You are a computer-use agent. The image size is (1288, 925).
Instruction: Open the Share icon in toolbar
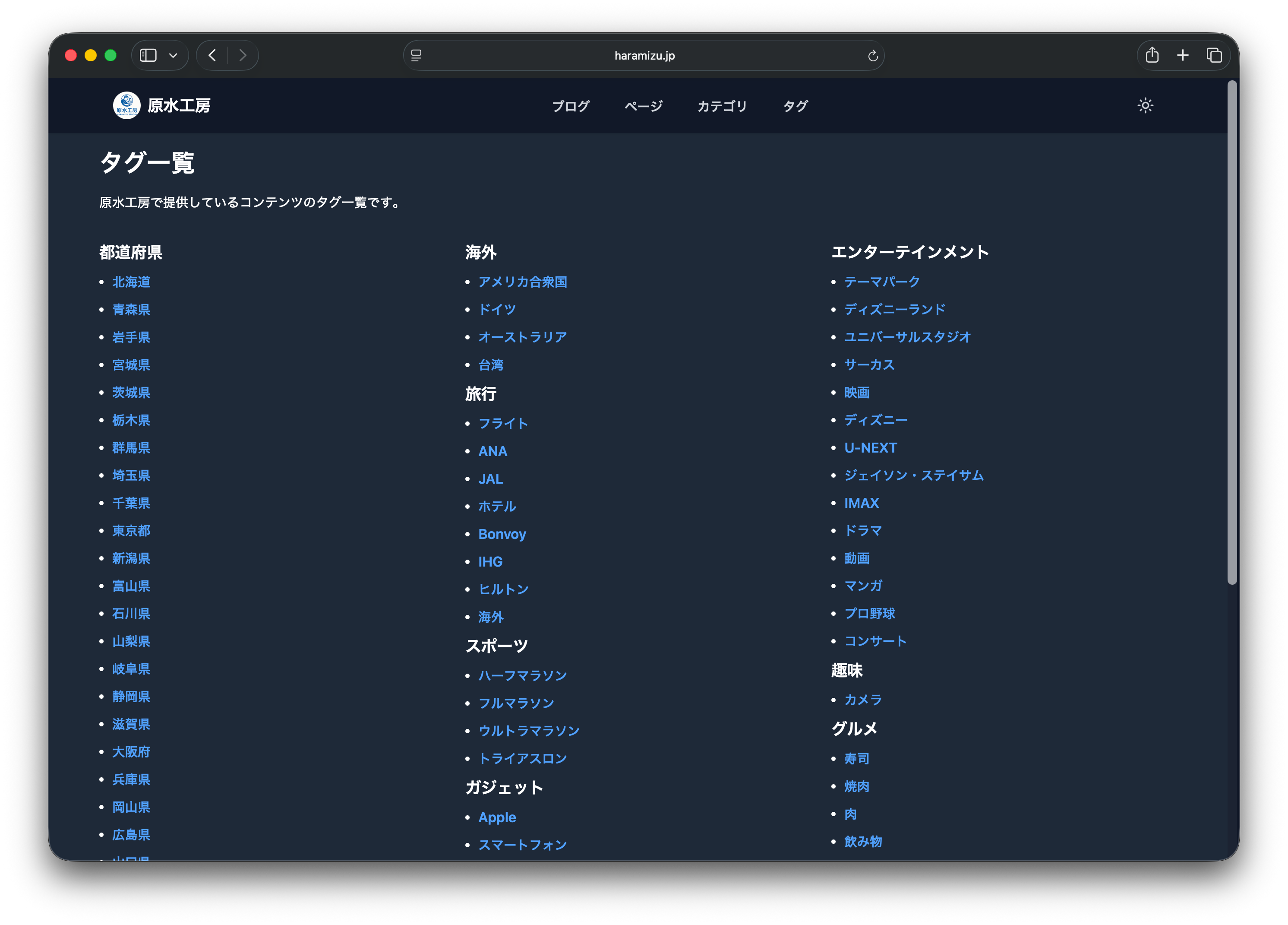tap(1152, 55)
